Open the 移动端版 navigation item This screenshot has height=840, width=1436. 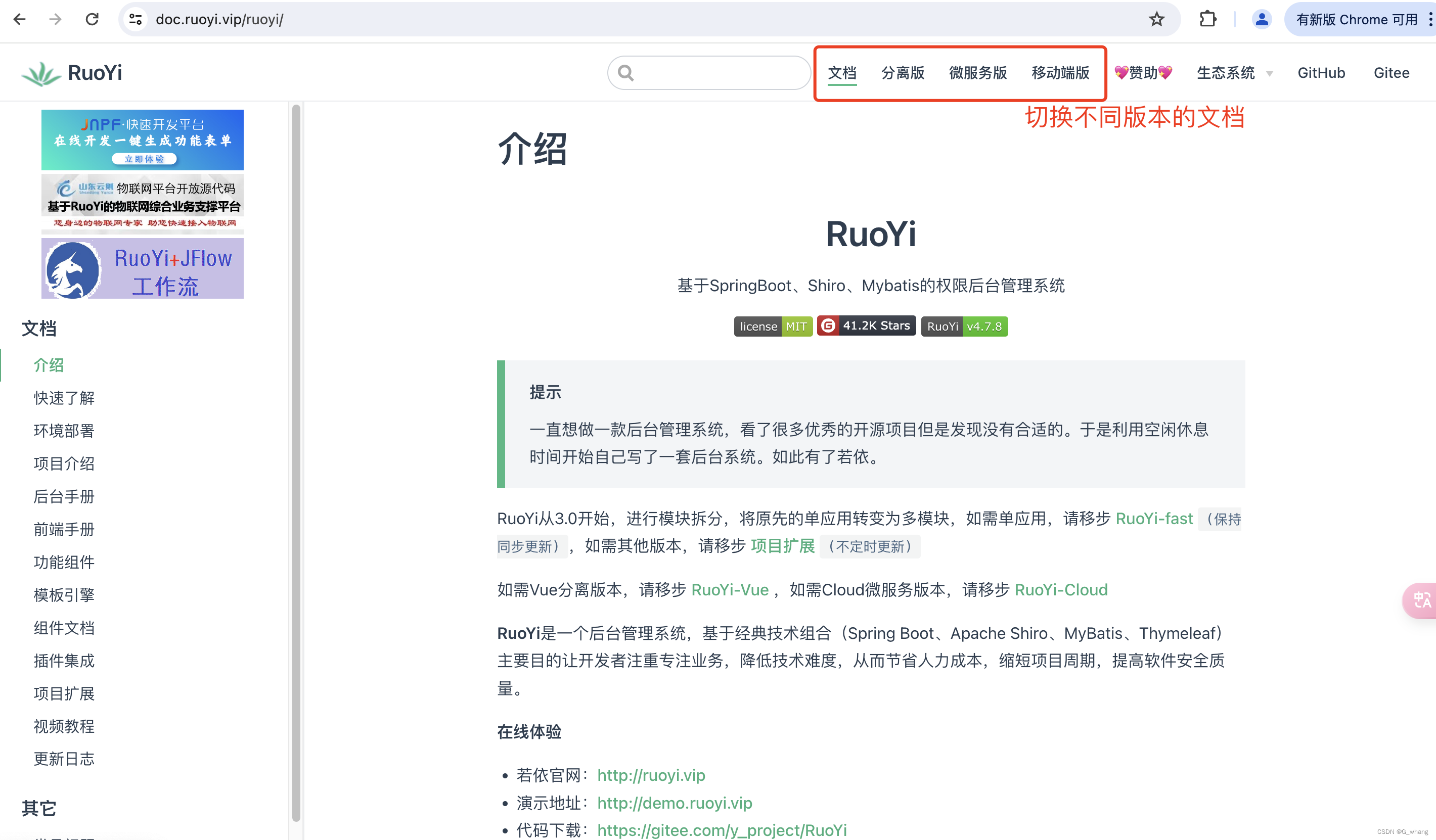coord(1060,73)
